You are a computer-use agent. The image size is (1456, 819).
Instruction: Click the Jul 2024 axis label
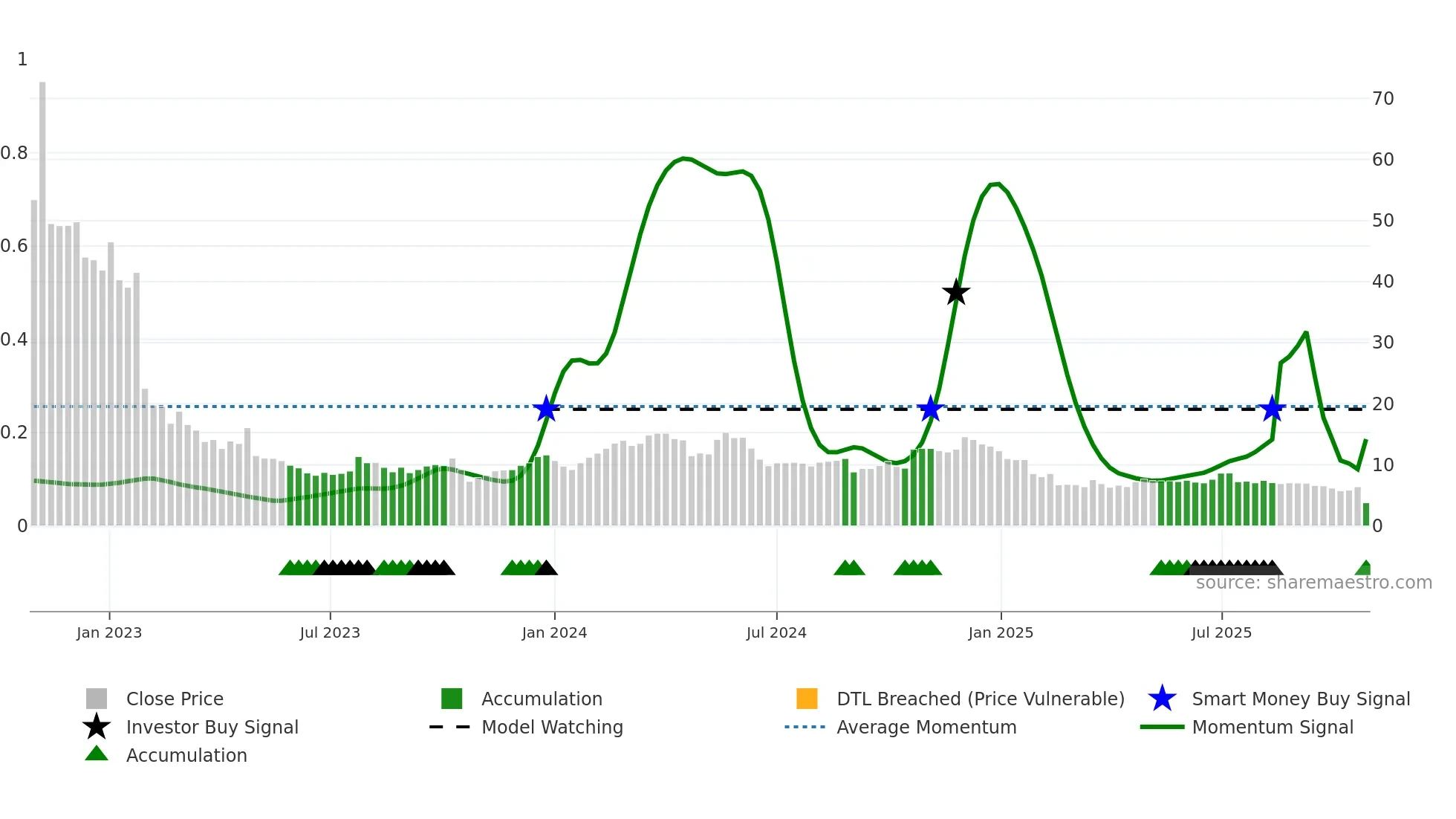point(776,632)
